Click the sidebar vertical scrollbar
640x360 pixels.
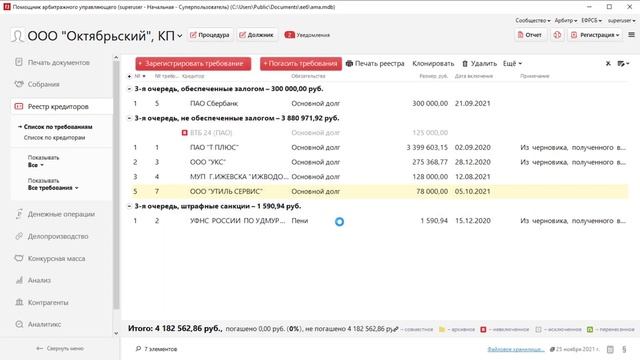(116, 184)
